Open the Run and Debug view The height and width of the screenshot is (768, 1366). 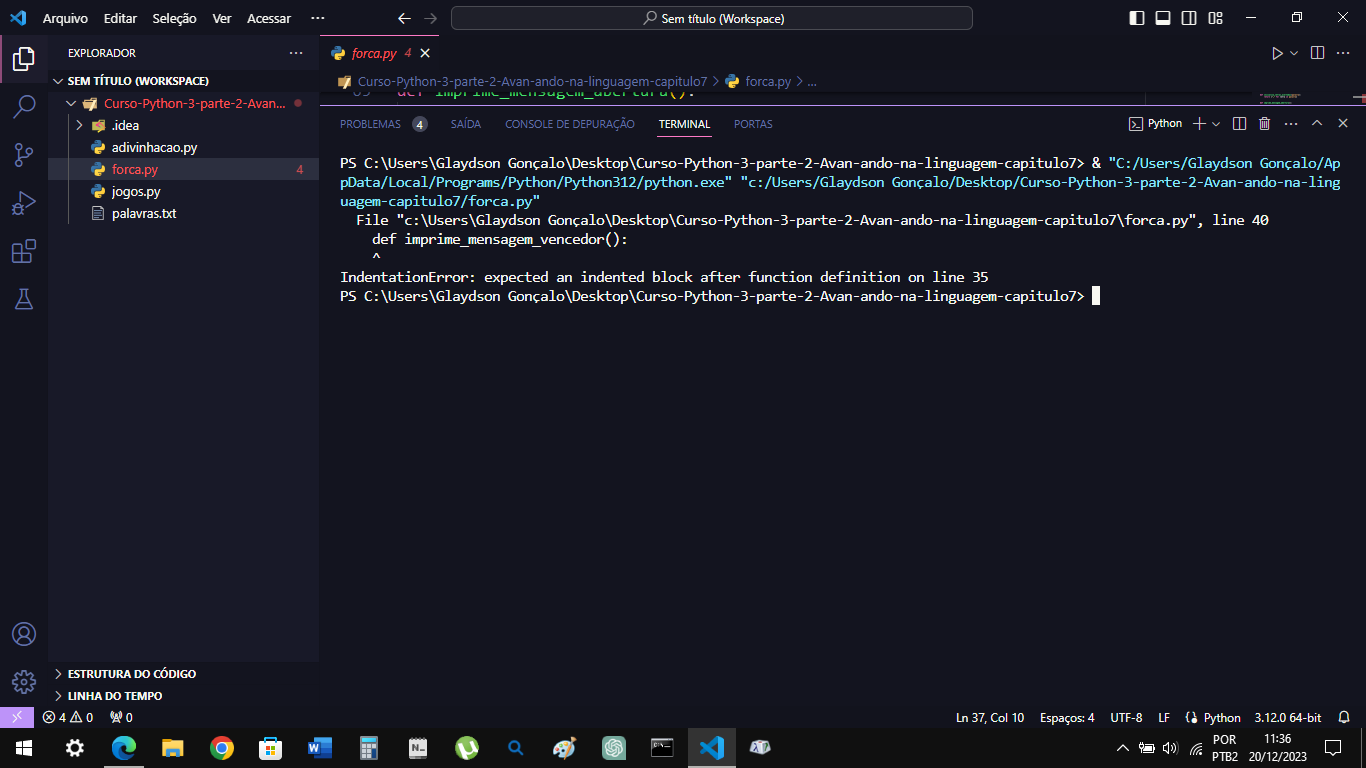(x=24, y=203)
